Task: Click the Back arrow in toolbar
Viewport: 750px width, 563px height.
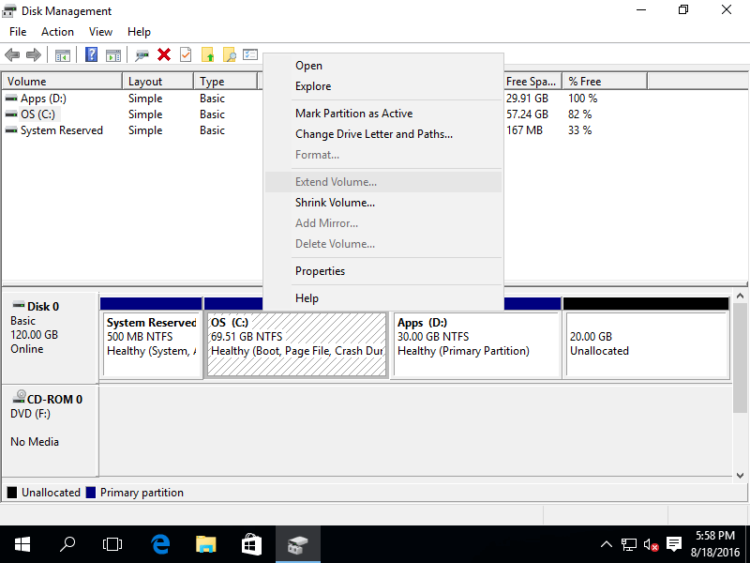Action: pos(13,55)
